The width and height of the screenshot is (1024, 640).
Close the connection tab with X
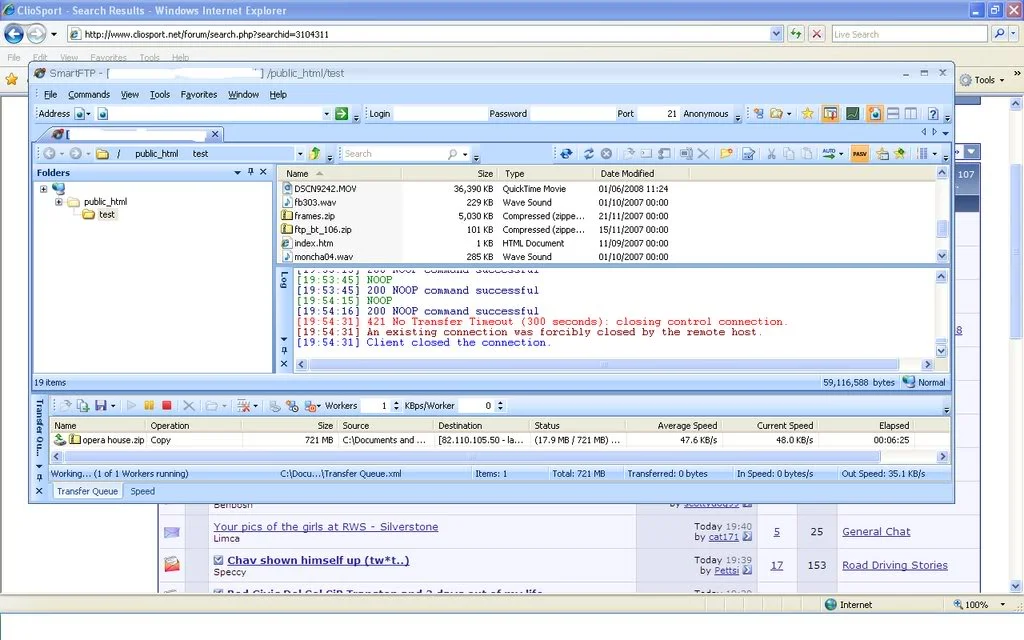215,134
